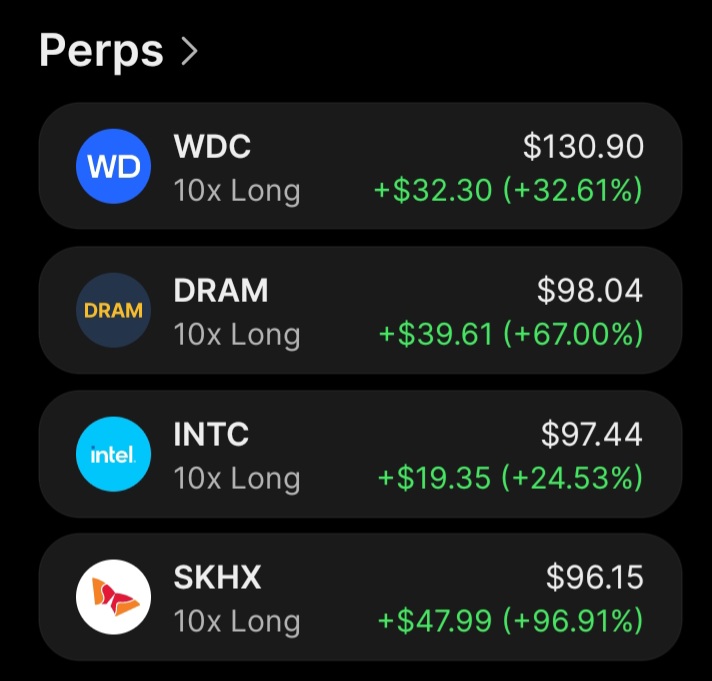Viewport: 712px width, 681px height.
Task: Expand Perps section with the chevron arrow
Action: (x=189, y=51)
